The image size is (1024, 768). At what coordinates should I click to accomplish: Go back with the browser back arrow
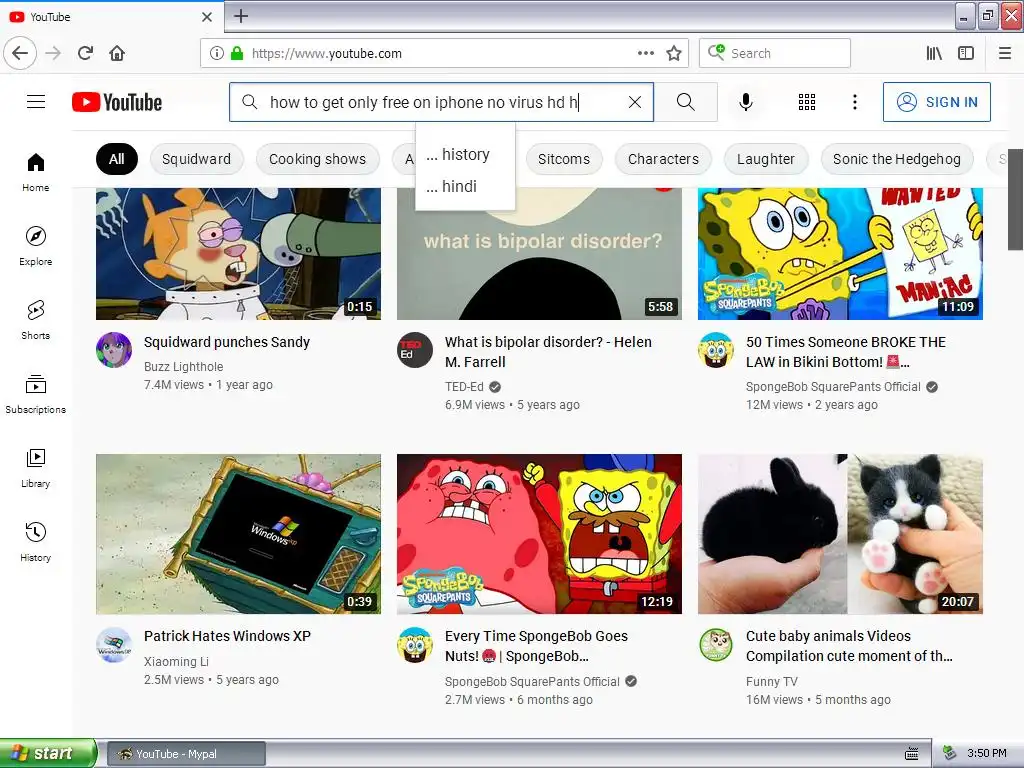point(20,53)
